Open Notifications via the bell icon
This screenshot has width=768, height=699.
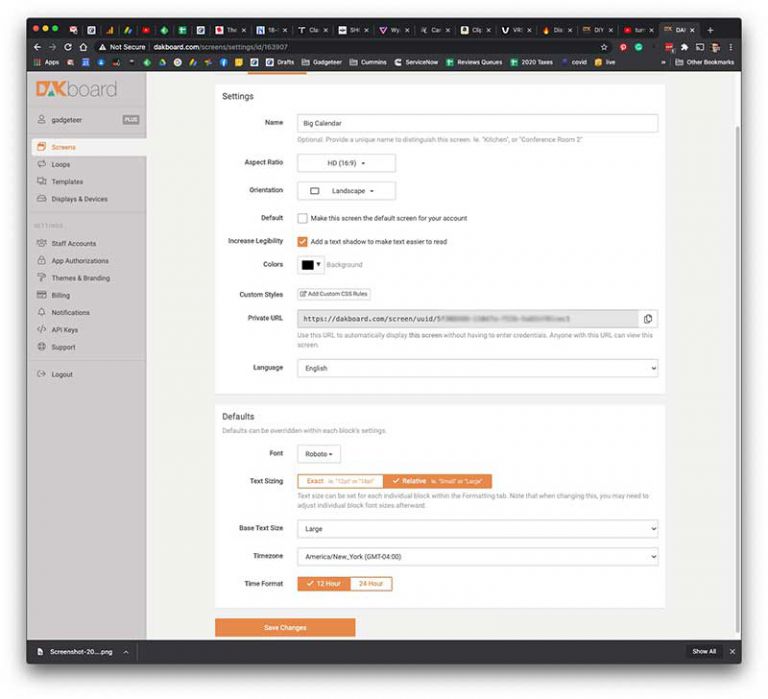tap(41, 312)
